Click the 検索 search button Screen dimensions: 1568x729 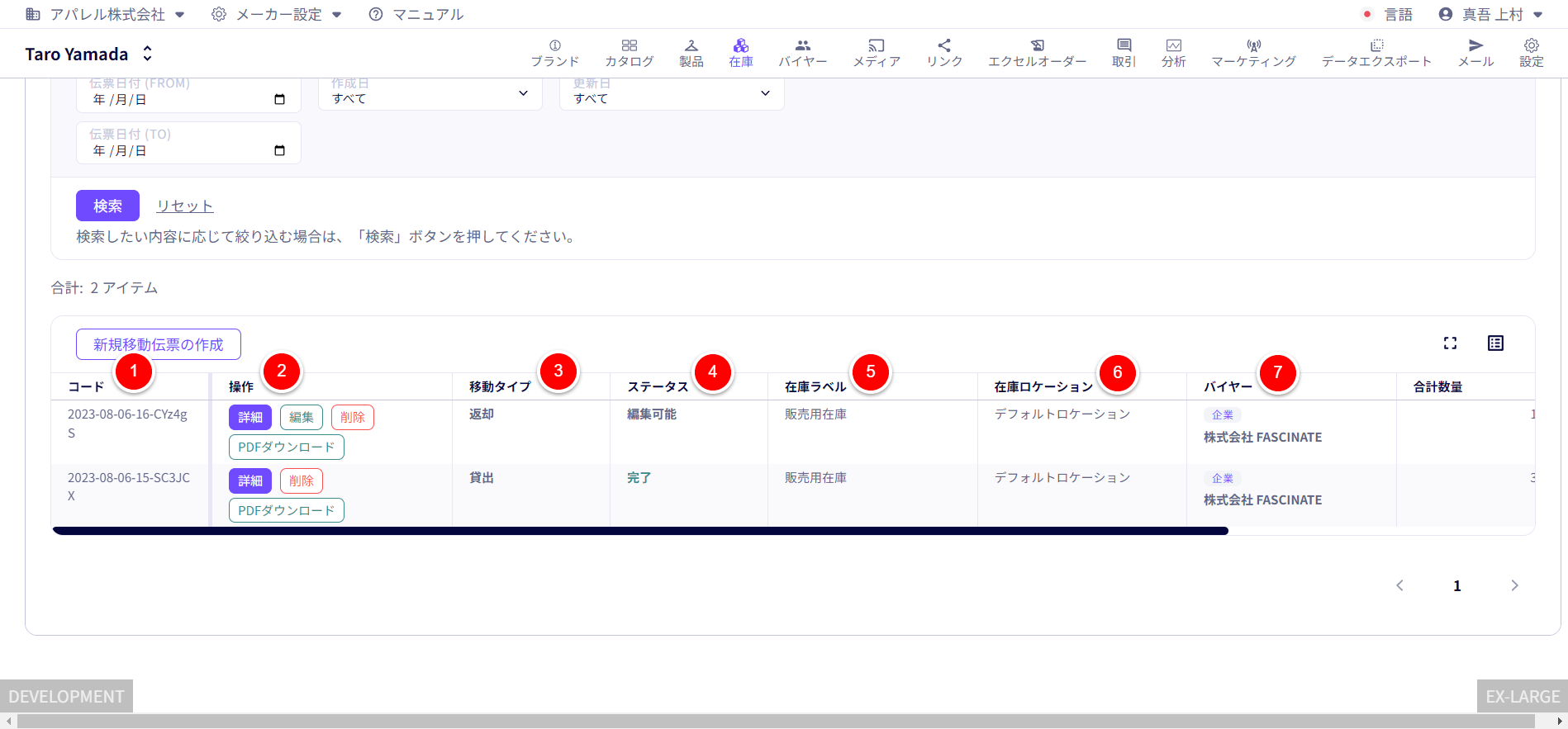pos(107,206)
